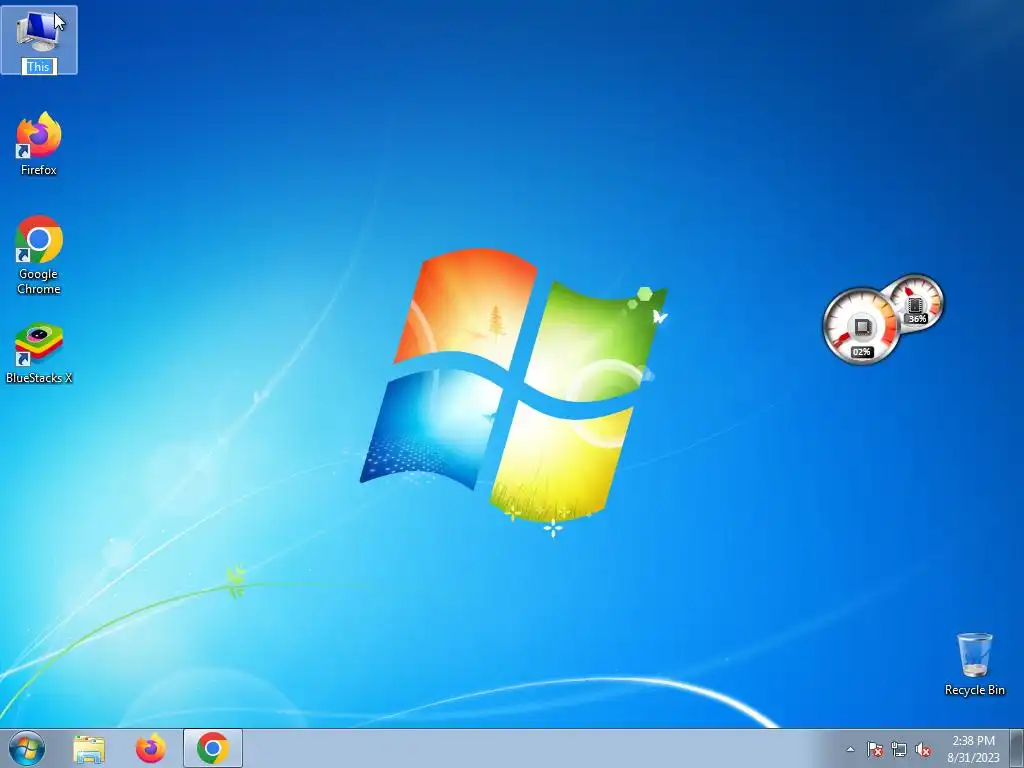The image size is (1024, 768).
Task: Open the network status tray icon
Action: (x=899, y=750)
